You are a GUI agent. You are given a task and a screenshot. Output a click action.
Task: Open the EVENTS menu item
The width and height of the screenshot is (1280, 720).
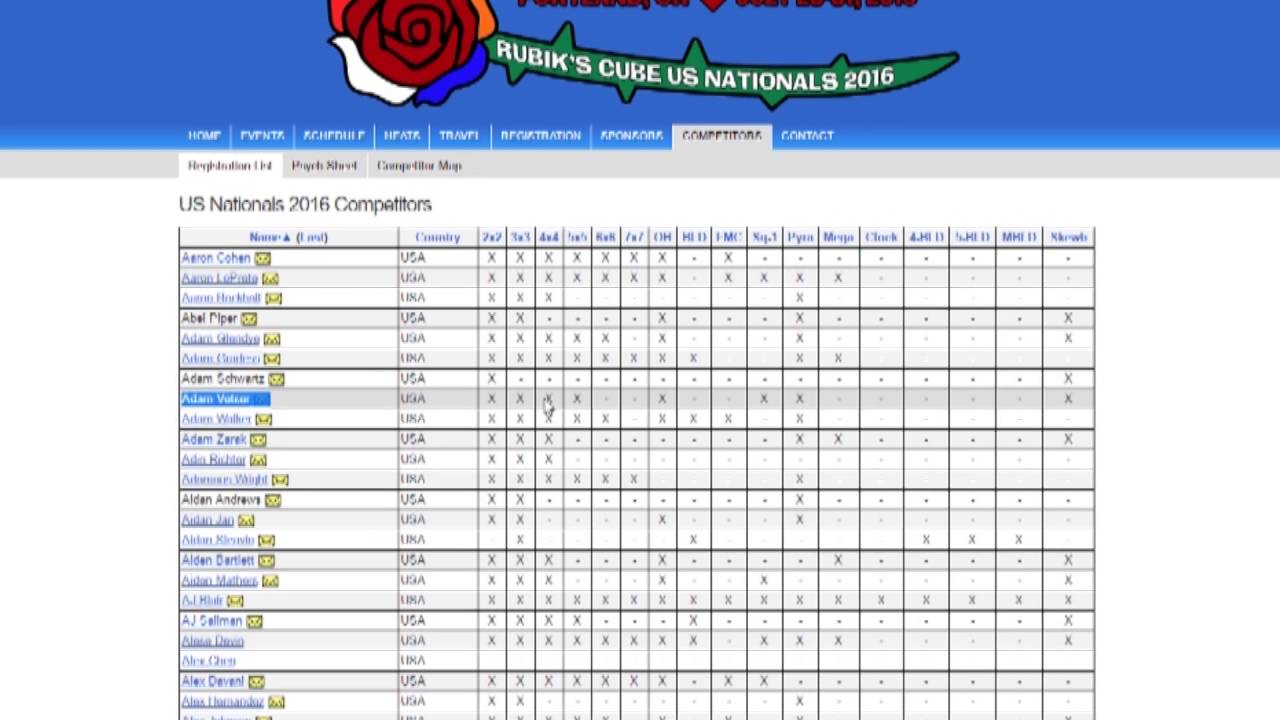click(x=262, y=136)
